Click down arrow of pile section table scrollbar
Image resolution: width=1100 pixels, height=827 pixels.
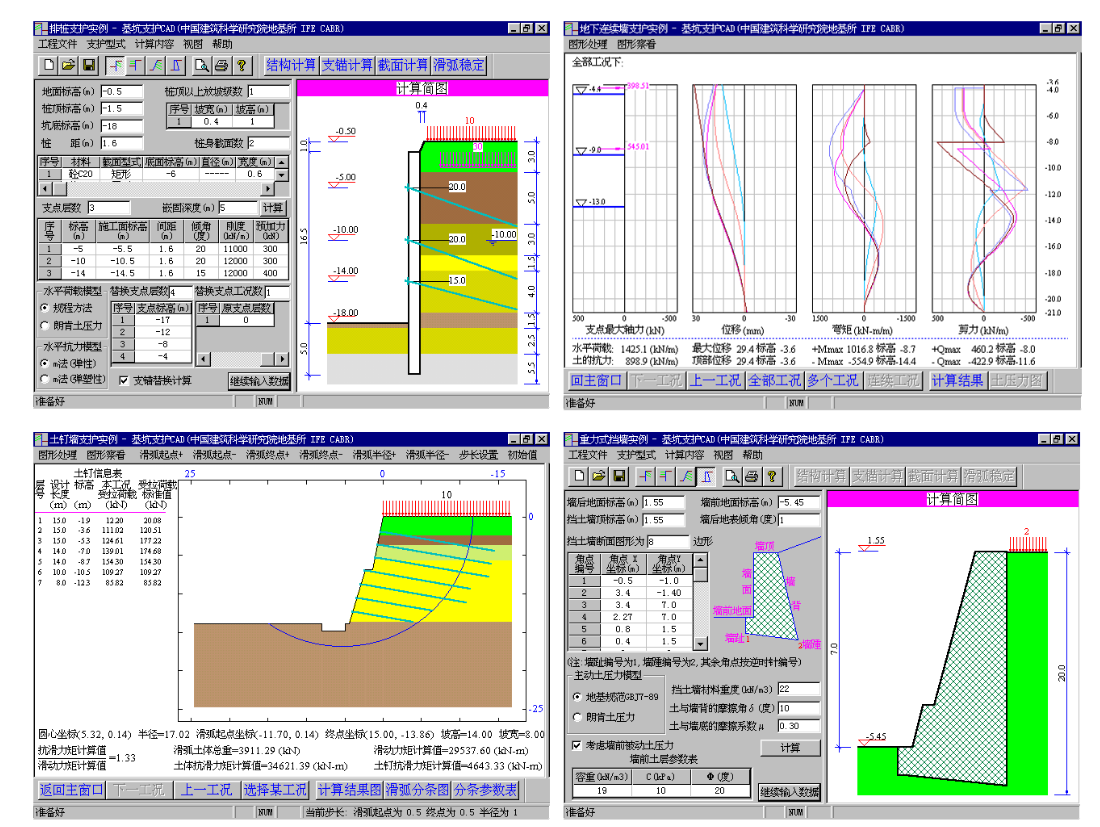[282, 175]
